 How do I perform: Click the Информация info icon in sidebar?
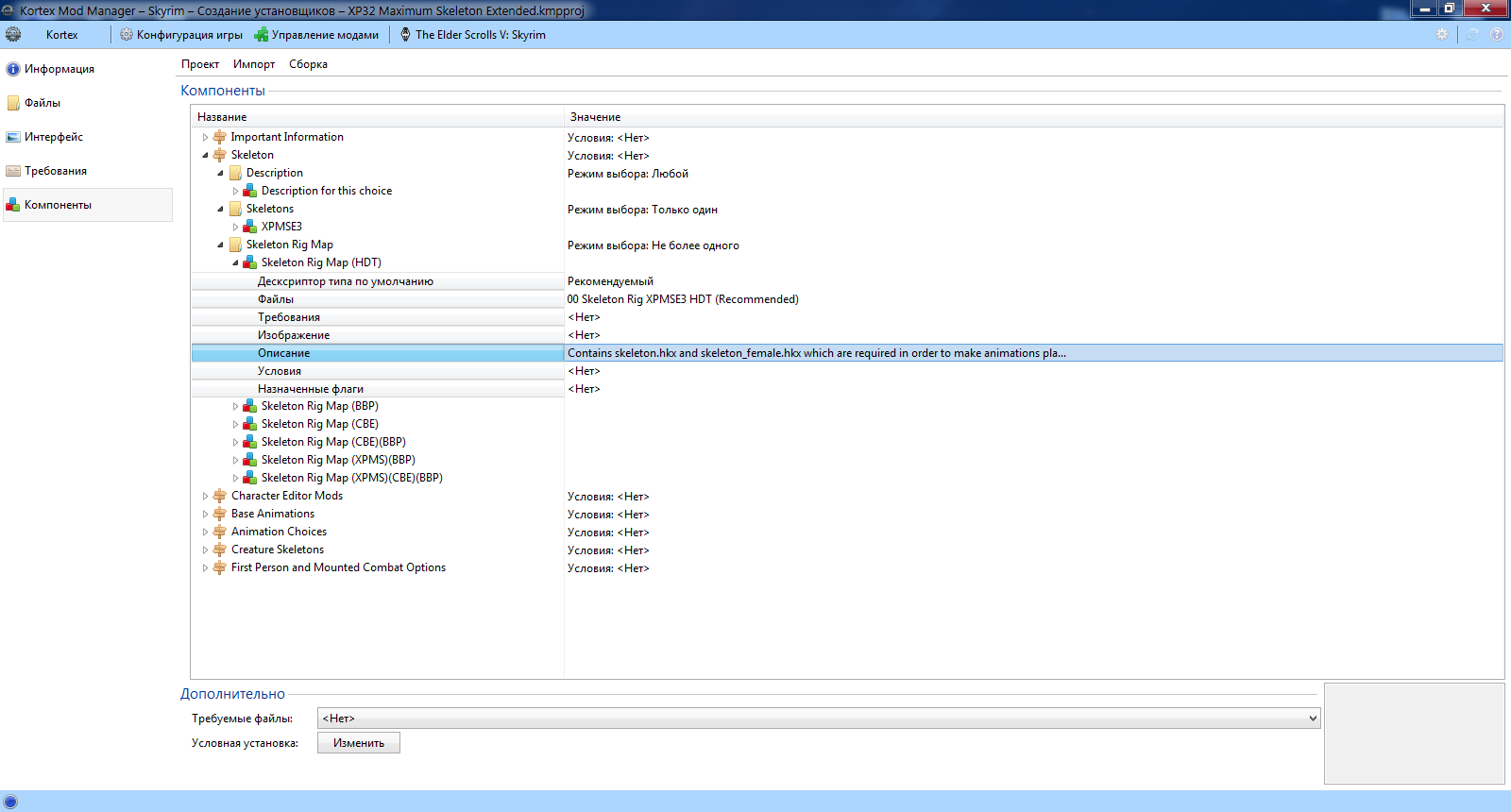(x=13, y=69)
